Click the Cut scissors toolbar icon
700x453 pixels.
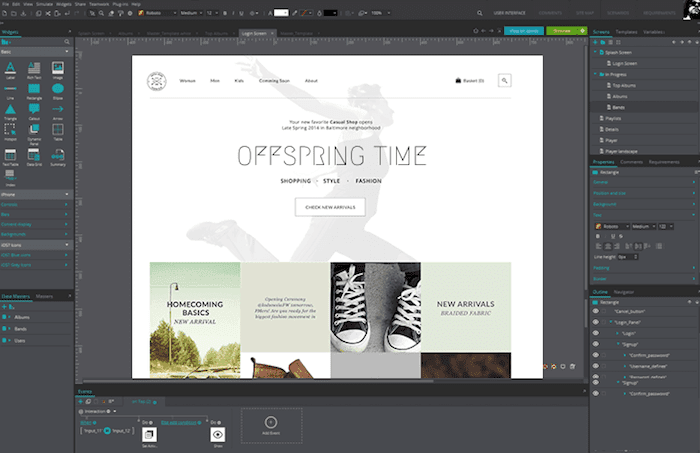click(48, 13)
